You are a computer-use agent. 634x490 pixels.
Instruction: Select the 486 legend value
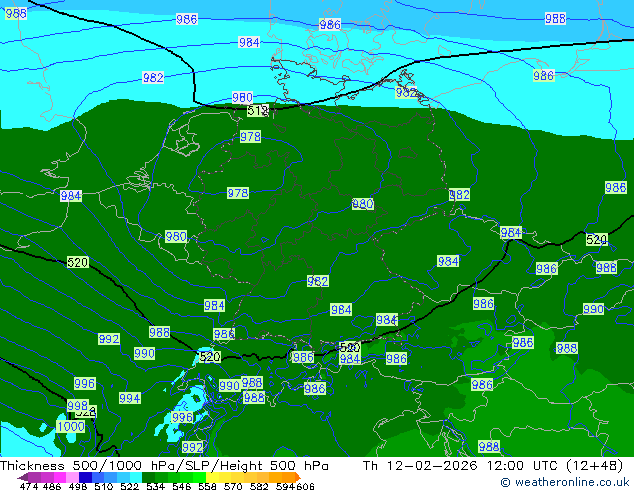tap(52, 486)
